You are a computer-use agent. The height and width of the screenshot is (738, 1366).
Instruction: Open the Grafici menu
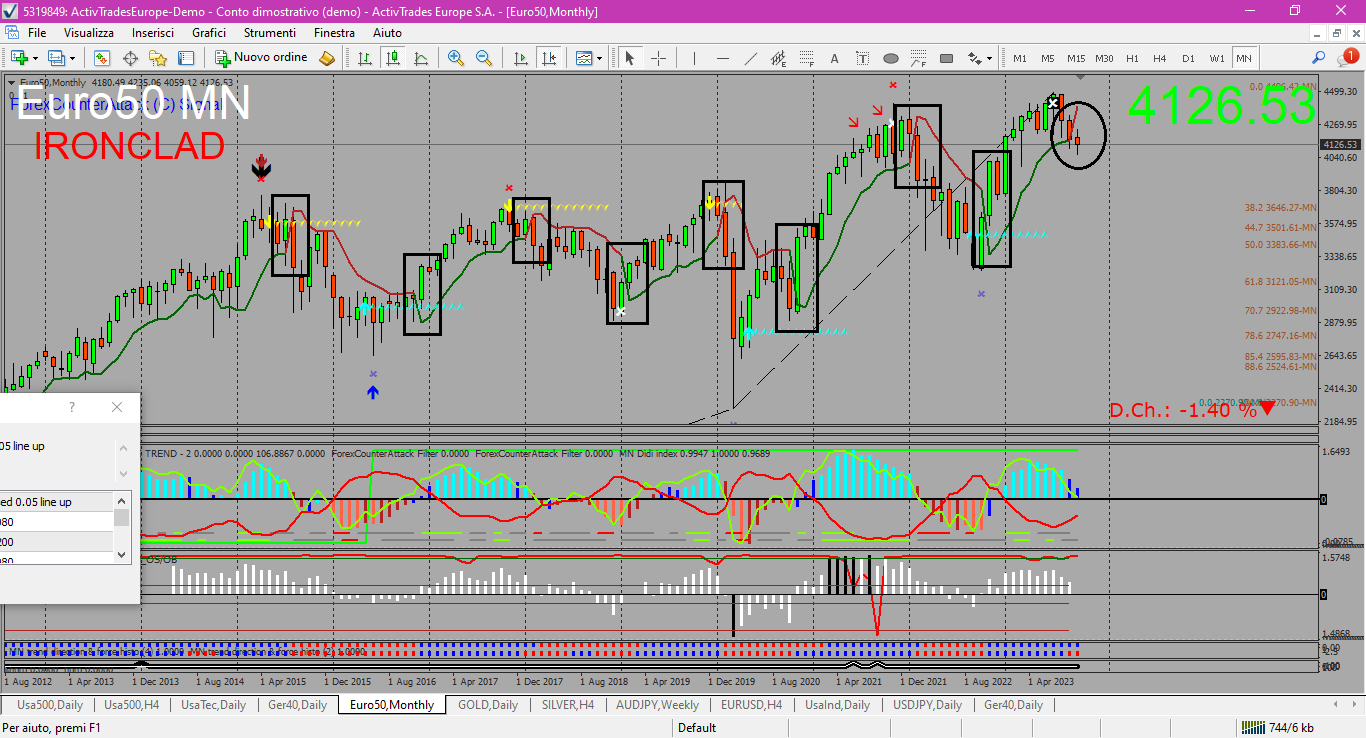(209, 33)
